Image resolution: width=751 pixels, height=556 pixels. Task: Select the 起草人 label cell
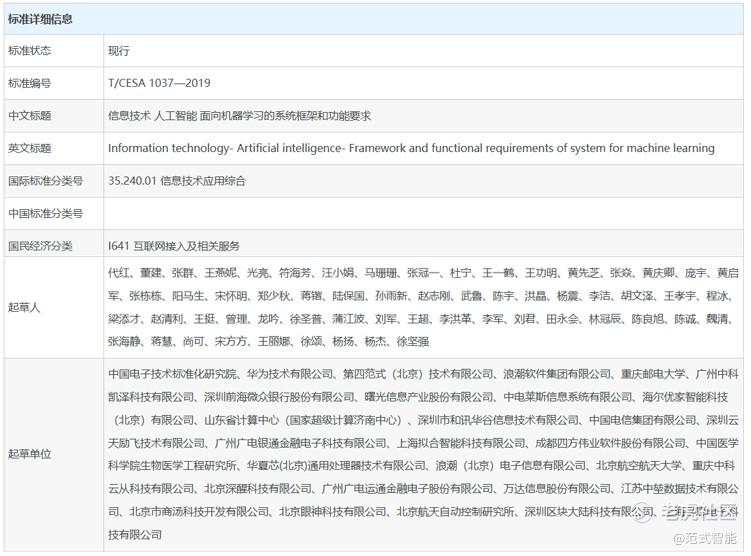click(x=24, y=307)
